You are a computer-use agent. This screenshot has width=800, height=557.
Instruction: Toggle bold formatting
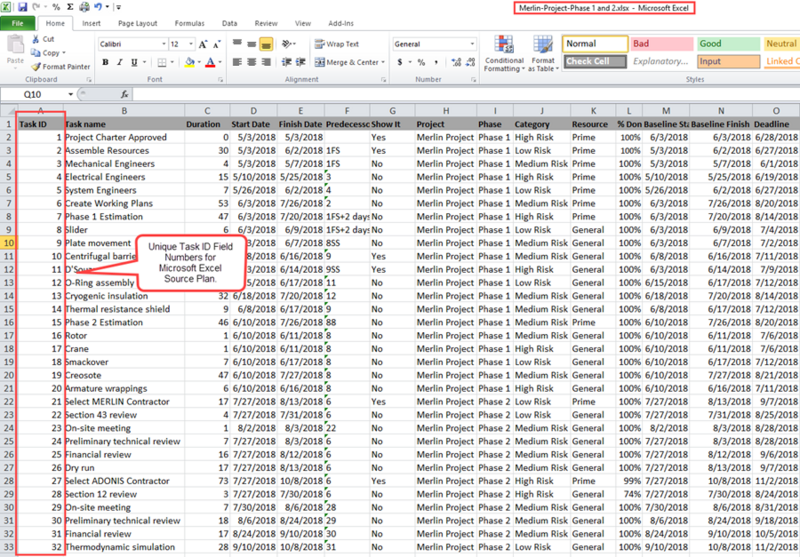(105, 62)
